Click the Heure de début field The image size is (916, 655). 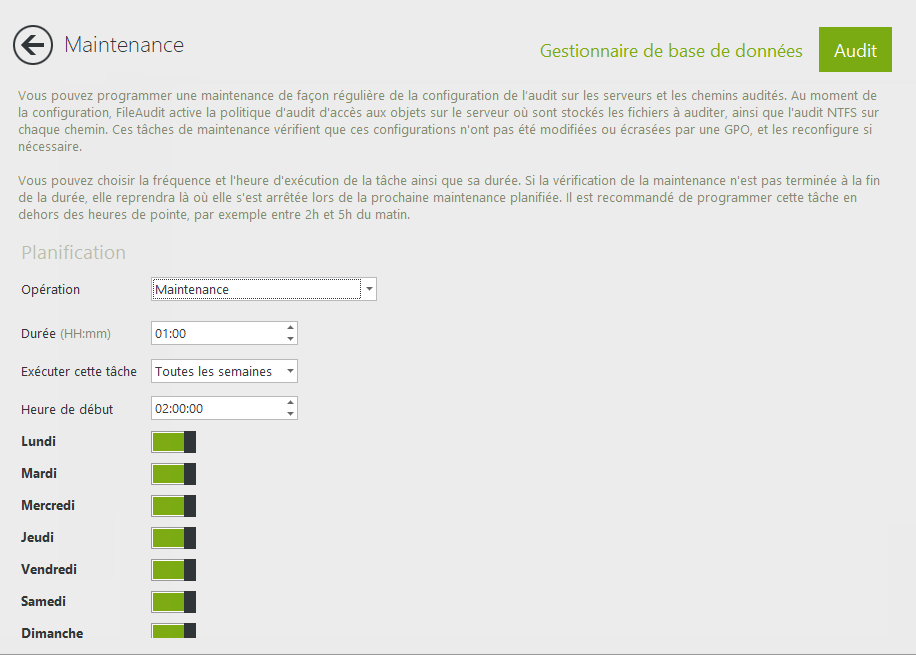pos(216,408)
